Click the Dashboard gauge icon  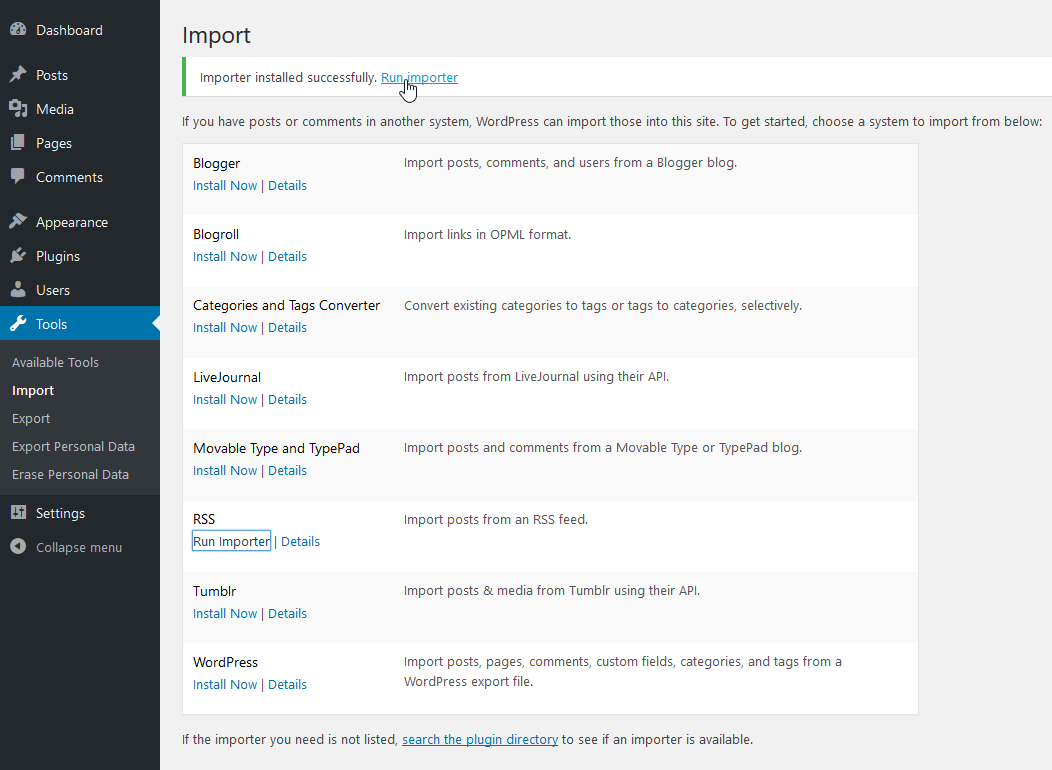tap(18, 30)
